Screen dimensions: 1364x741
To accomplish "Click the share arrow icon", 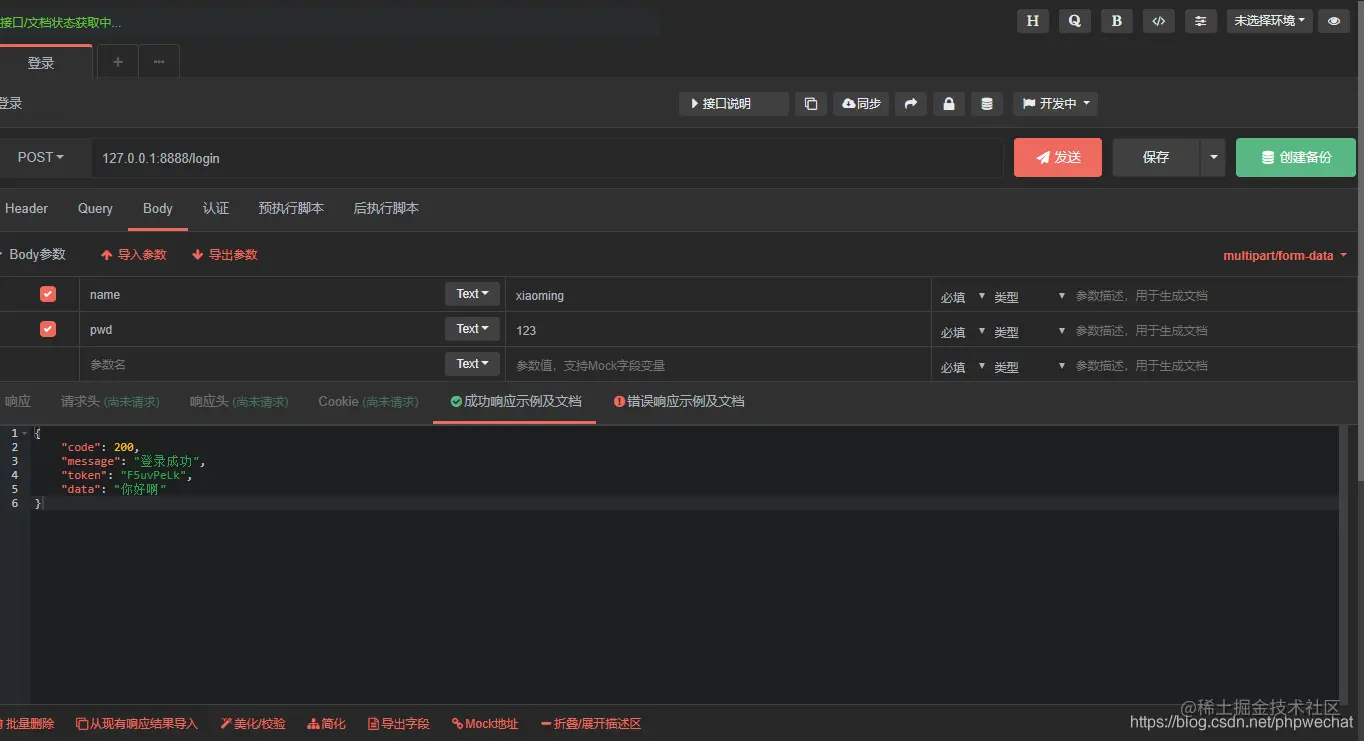I will pos(911,104).
